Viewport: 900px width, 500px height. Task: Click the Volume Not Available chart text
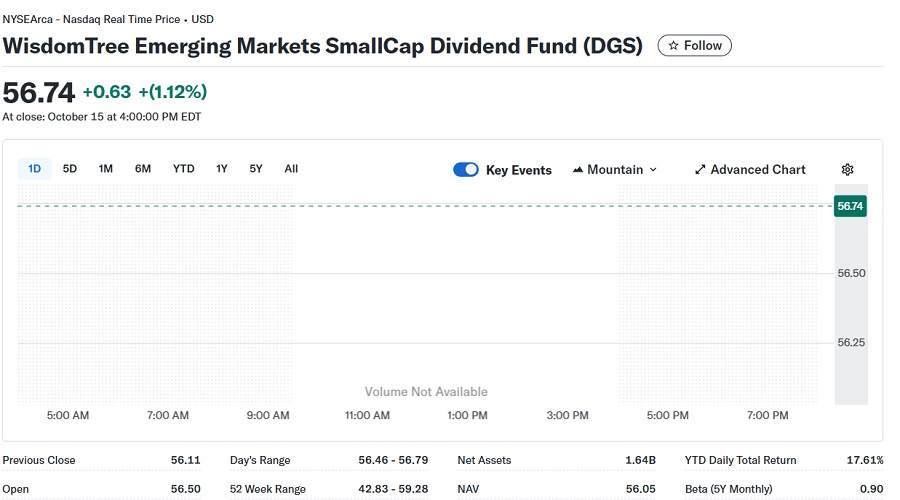pos(426,392)
